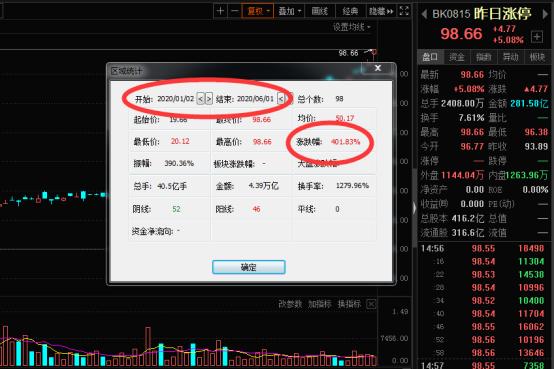Open the 设置均线 dropdown
554x369 pixels.
coord(352,27)
